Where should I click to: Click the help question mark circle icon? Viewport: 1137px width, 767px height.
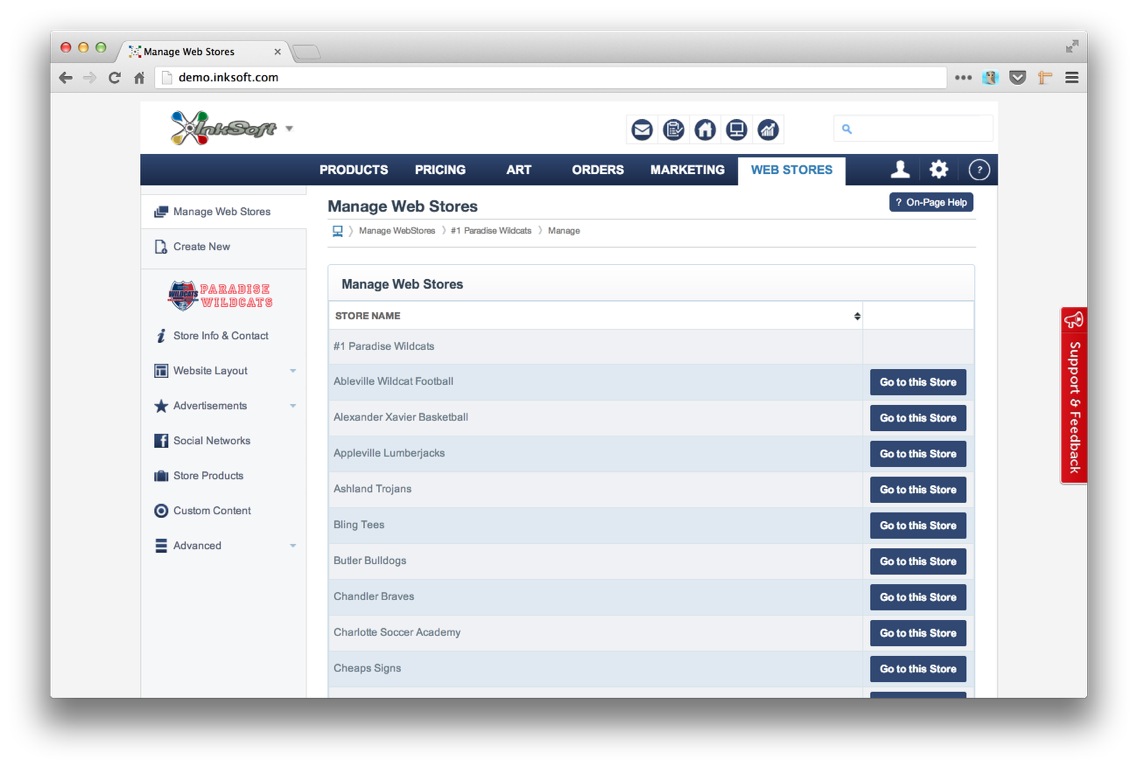tap(979, 170)
